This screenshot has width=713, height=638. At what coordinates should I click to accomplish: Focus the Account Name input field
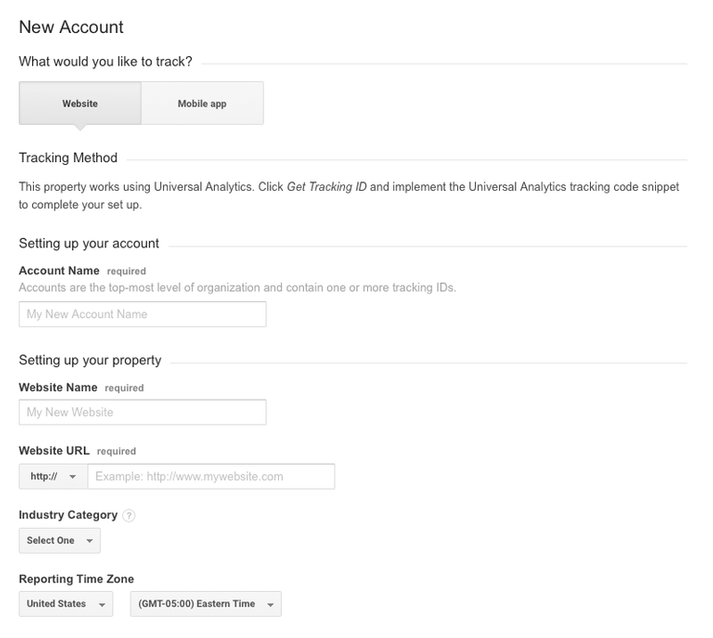tap(142, 314)
